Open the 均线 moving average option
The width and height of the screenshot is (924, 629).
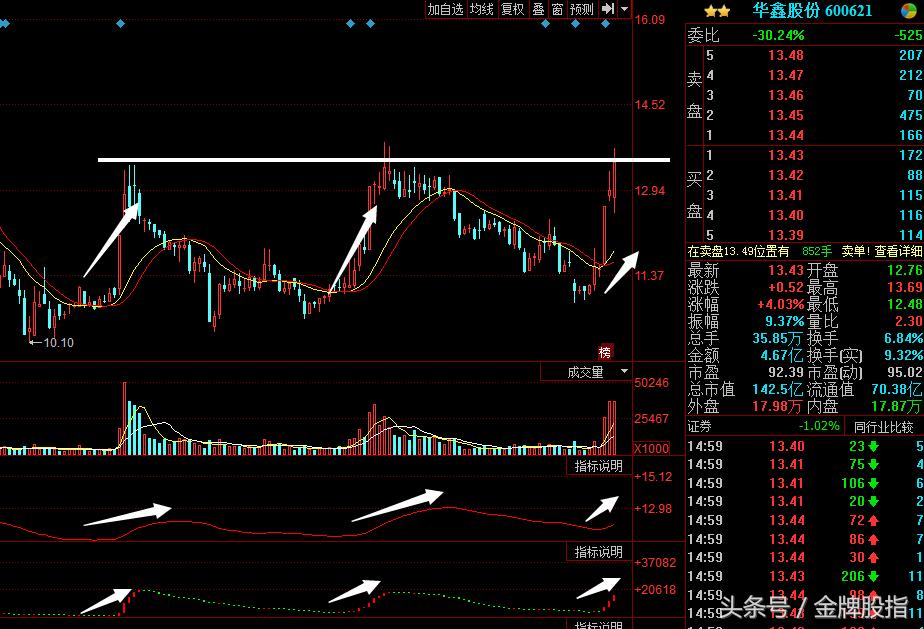[x=481, y=9]
